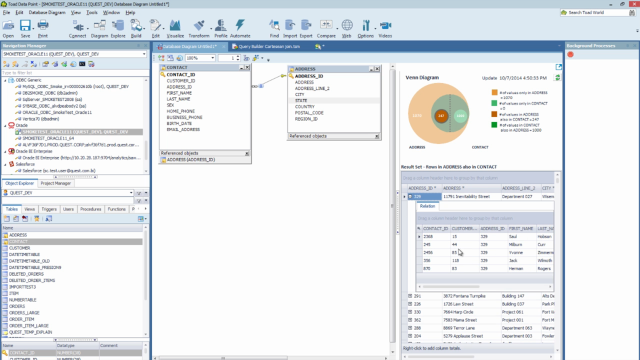Collapse the ODBC Generic tree node
This screenshot has height=360, width=640.
pyautogui.click(x=5, y=80)
